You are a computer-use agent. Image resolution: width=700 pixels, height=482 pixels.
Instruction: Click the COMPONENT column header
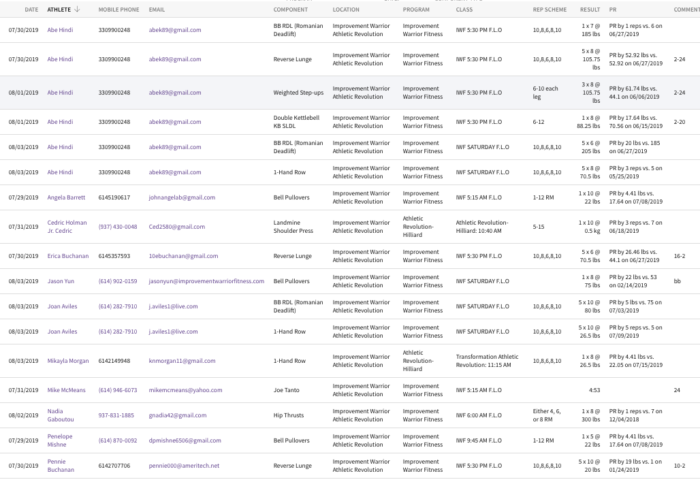pyautogui.click(x=291, y=9)
